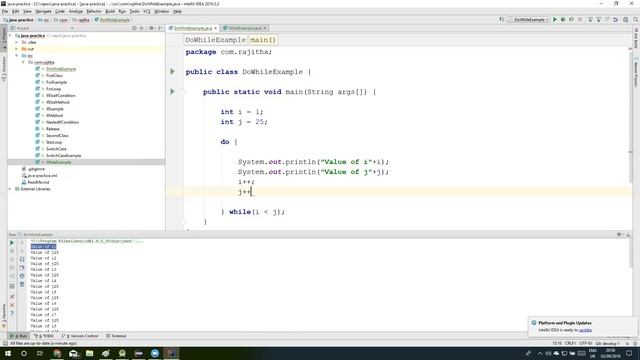Toggle the Project side tool window button
640x360 pixels.
point(4,38)
